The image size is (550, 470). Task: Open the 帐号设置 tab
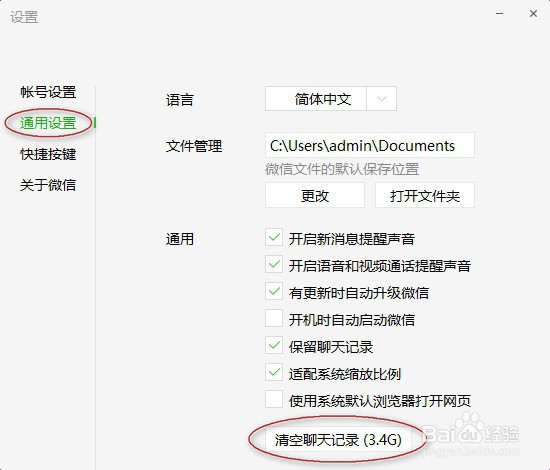click(48, 92)
